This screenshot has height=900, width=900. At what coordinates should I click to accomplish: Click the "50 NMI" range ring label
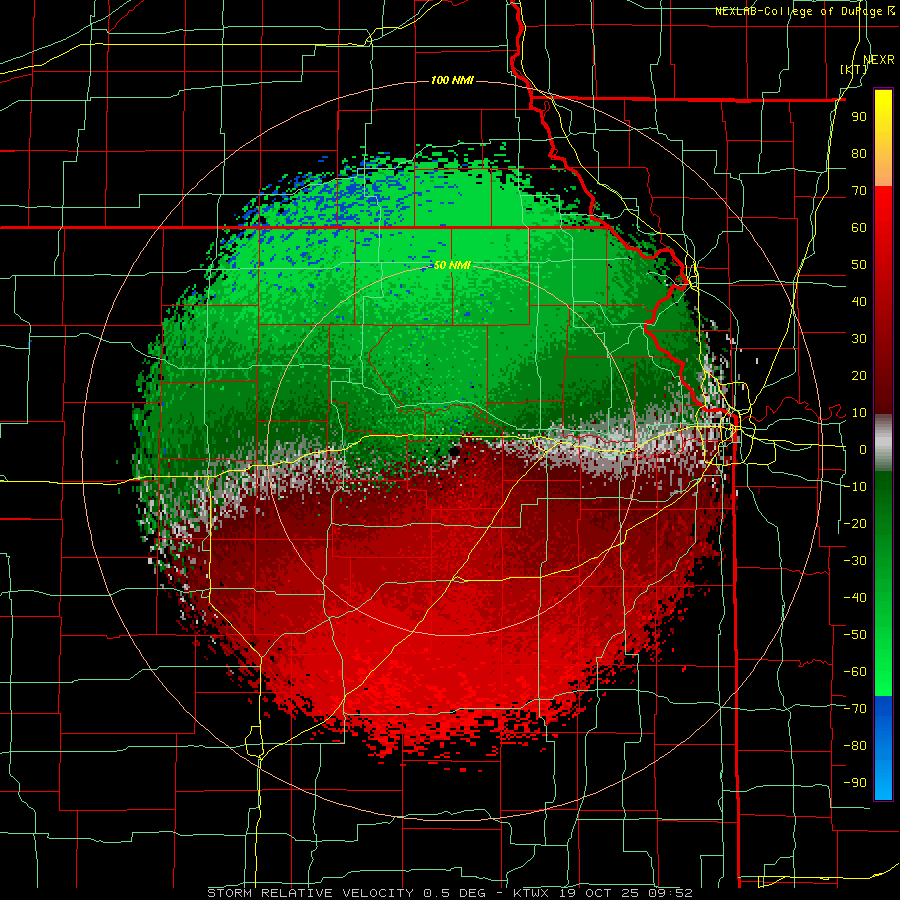pos(452,265)
